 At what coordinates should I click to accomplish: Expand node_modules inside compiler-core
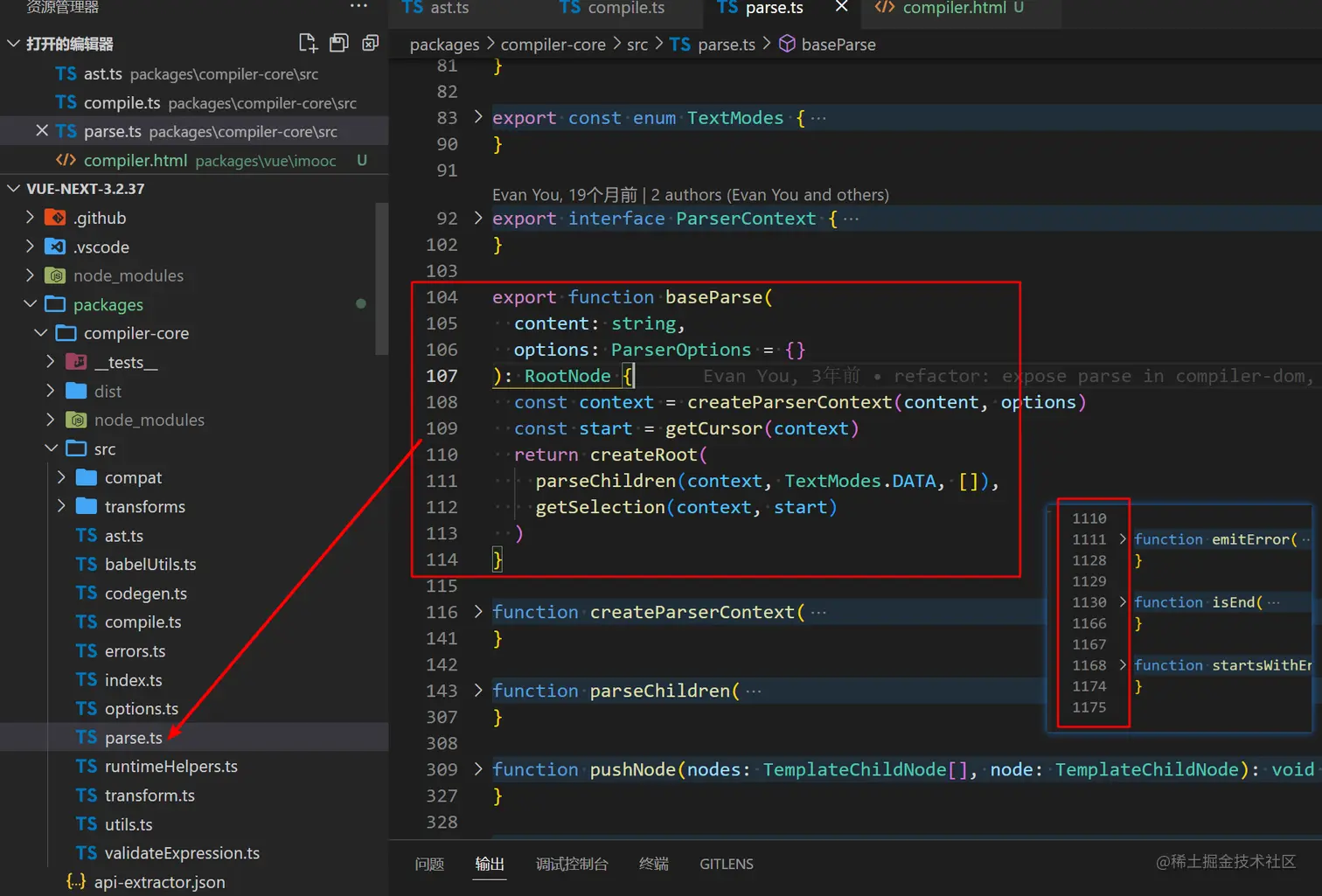pyautogui.click(x=51, y=420)
